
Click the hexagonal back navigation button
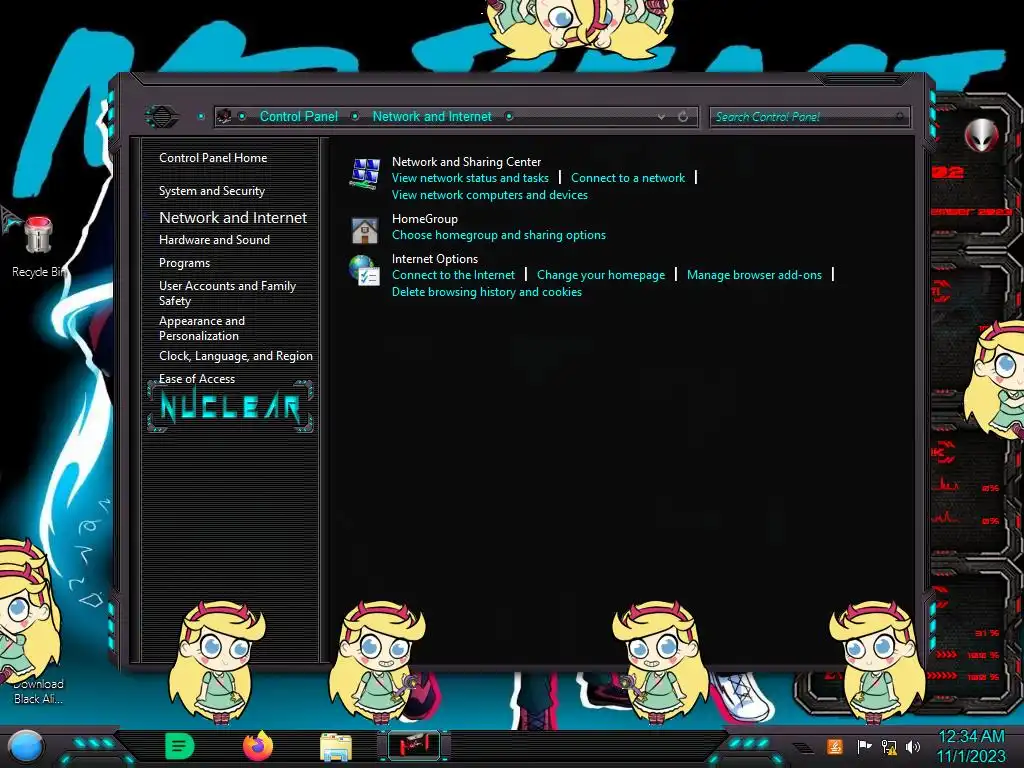161,117
